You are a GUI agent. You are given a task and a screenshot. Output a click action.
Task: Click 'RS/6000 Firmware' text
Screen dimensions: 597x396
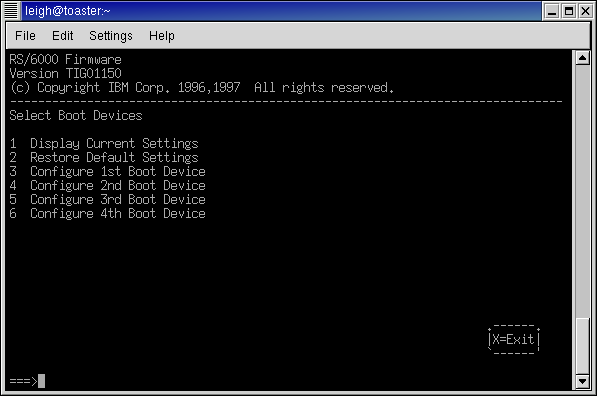65,59
